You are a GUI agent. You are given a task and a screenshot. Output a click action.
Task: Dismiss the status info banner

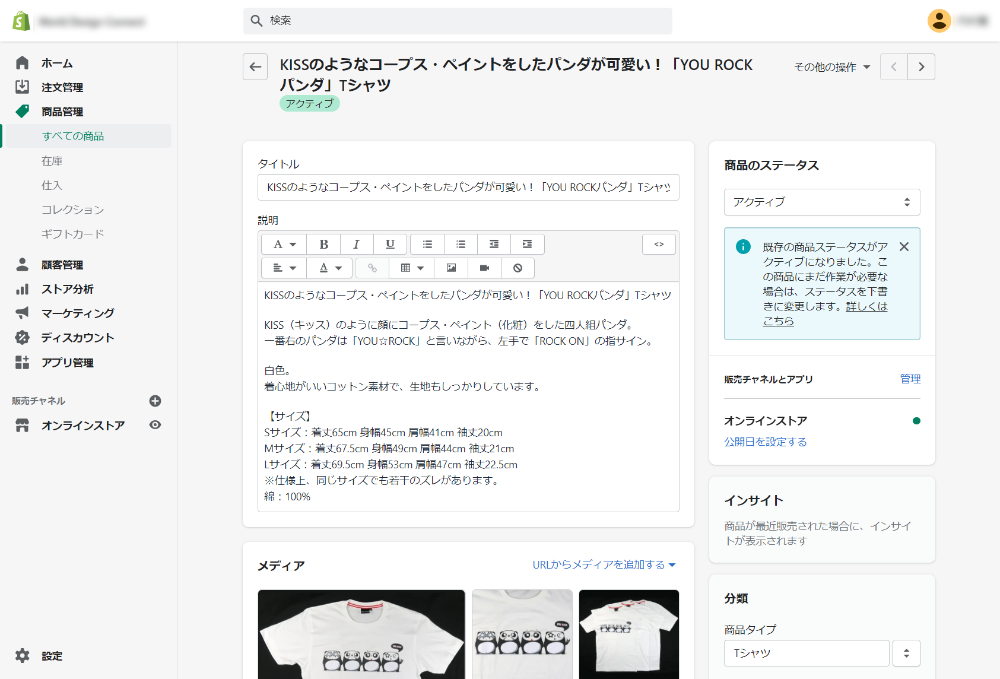[x=904, y=247]
